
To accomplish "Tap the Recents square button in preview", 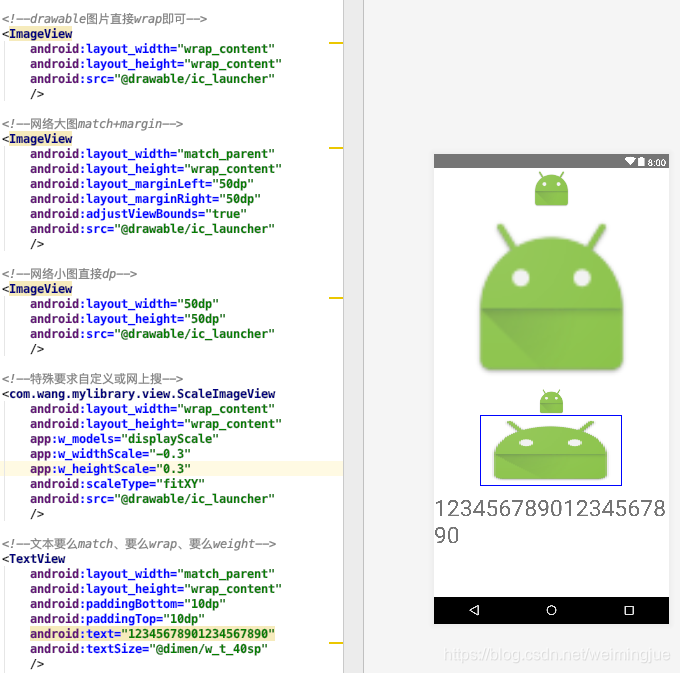I will (x=629, y=611).
